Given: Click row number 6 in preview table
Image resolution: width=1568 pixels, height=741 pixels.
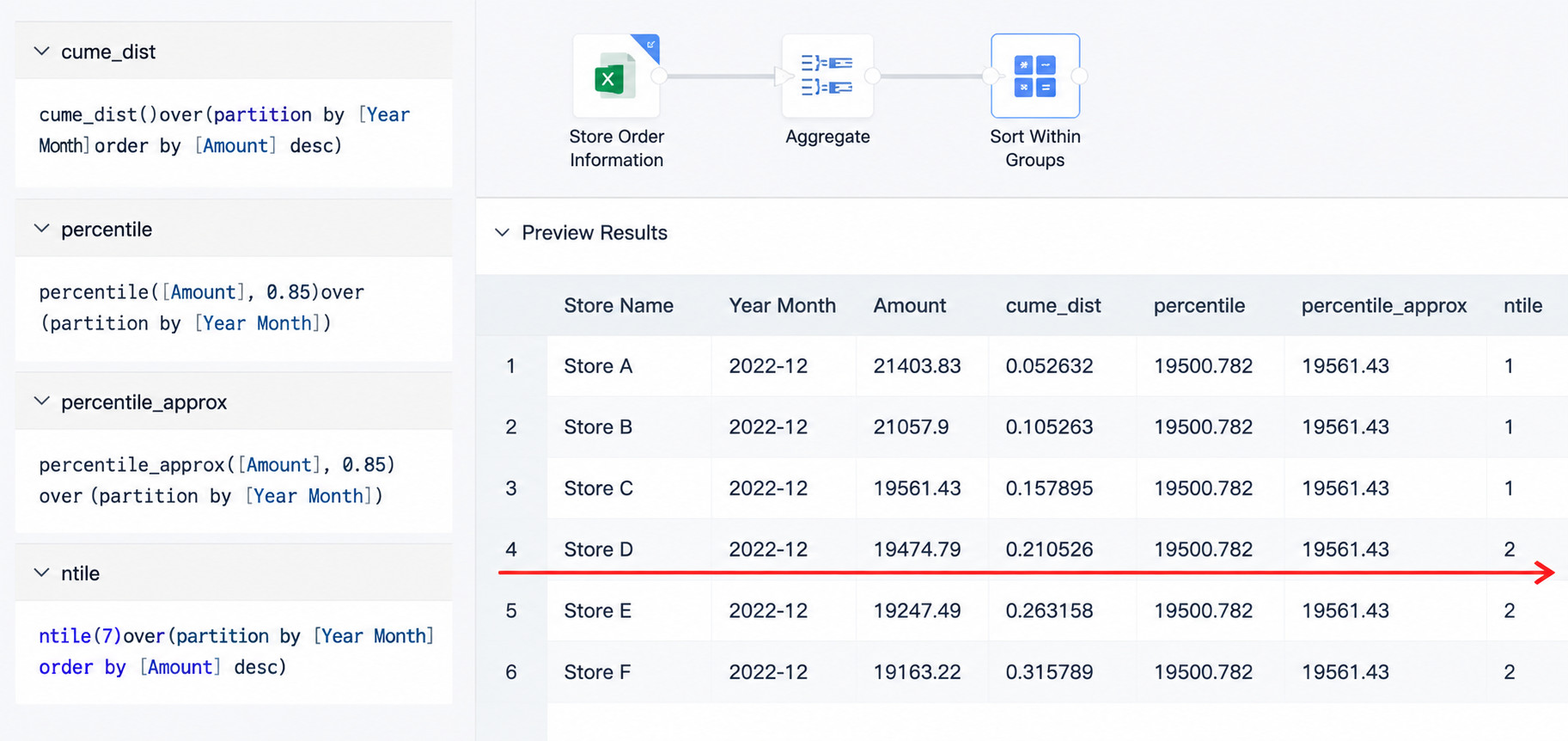Looking at the screenshot, I should coord(511,672).
